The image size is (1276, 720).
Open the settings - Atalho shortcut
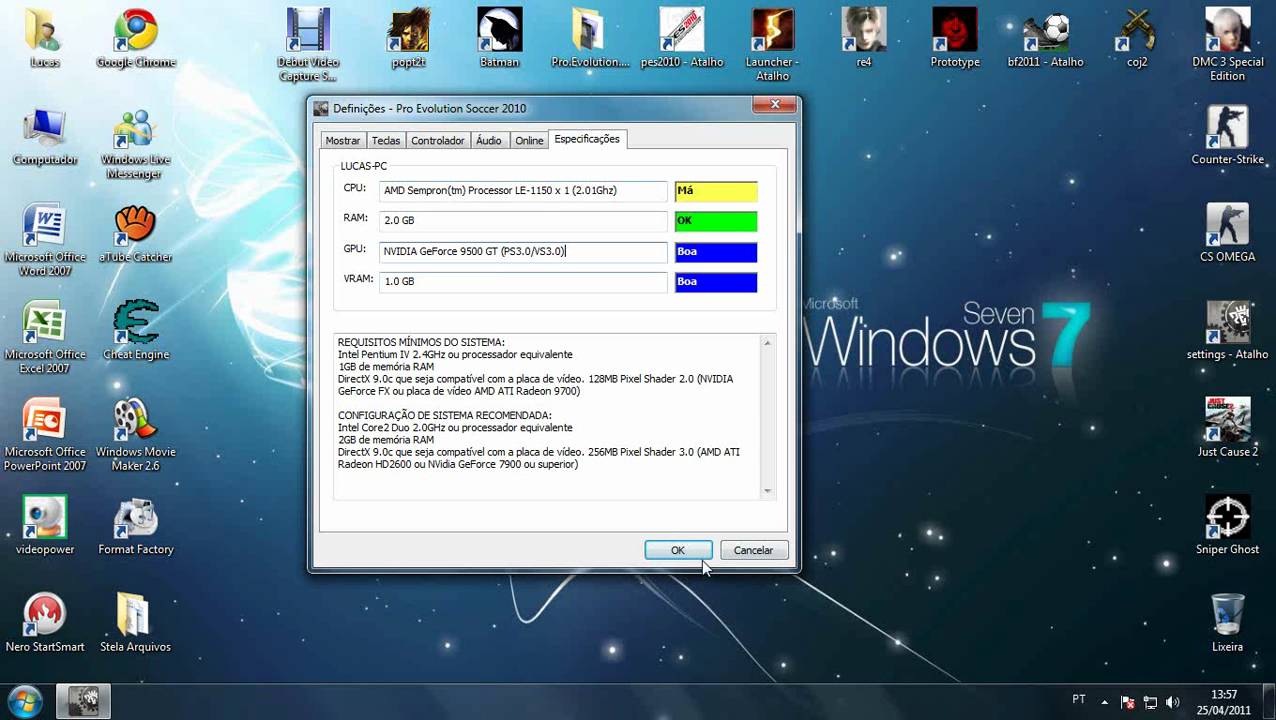tap(1227, 330)
